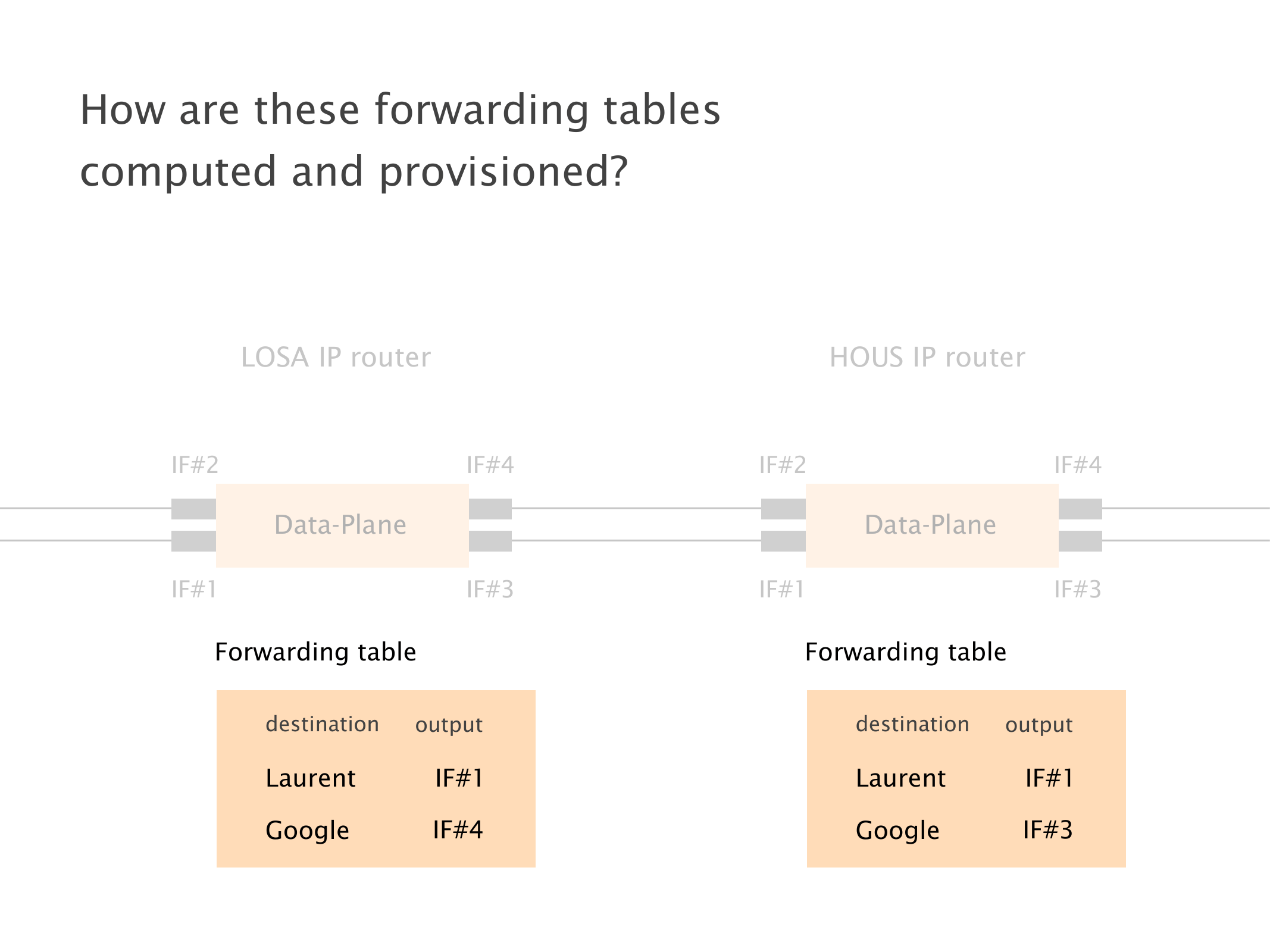Click the output header in HOUS table

coord(1038,725)
